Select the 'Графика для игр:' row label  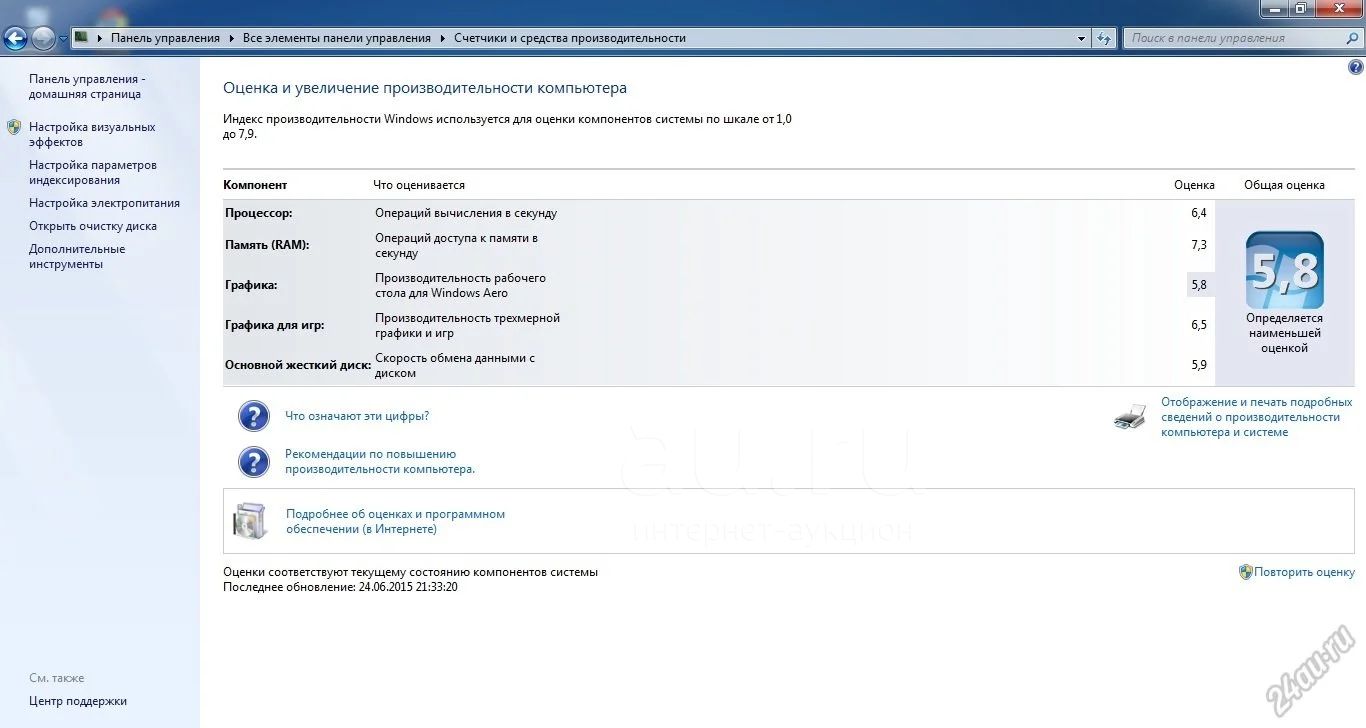[275, 325]
